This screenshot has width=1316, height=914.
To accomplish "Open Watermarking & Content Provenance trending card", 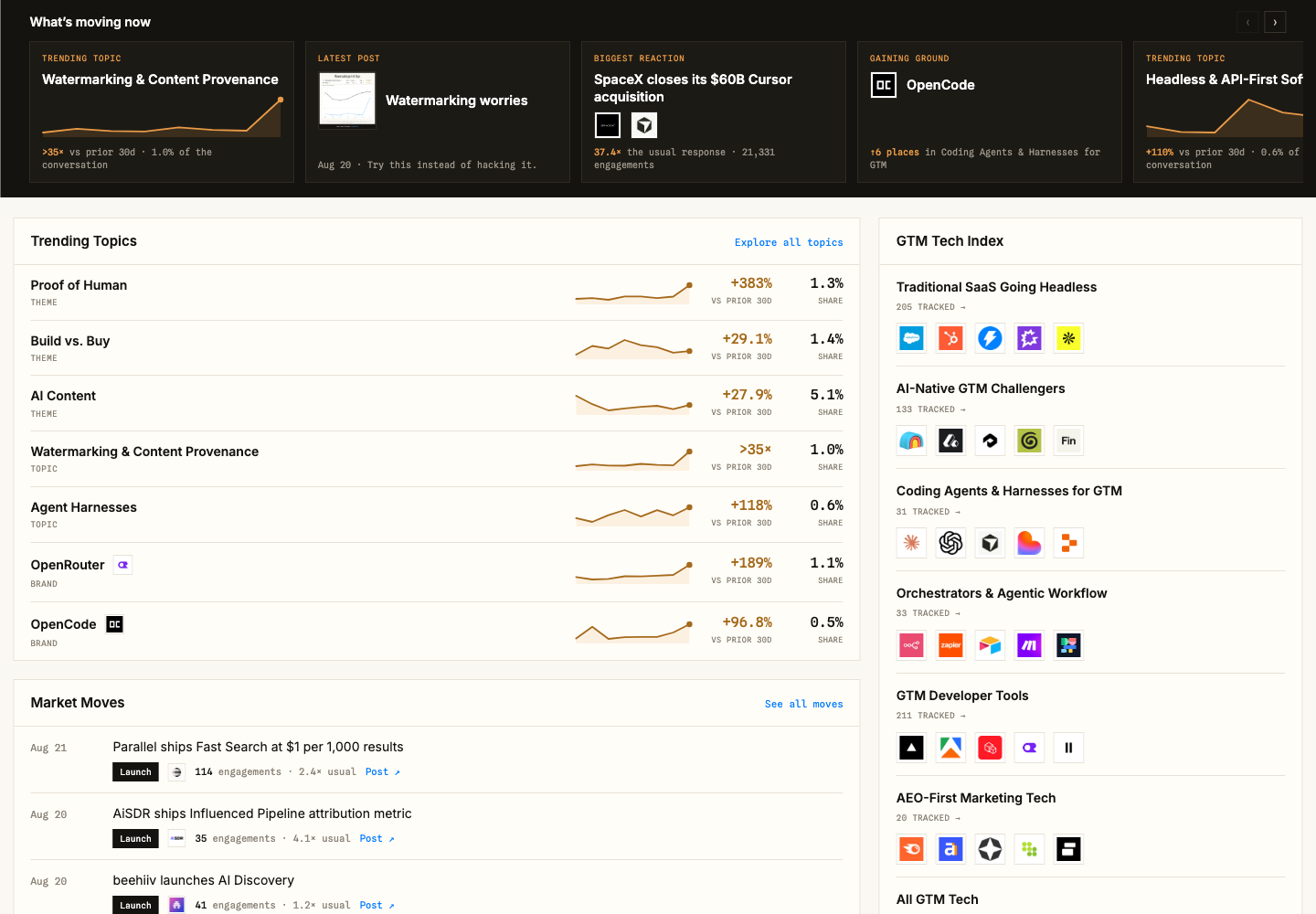I will tap(162, 112).
